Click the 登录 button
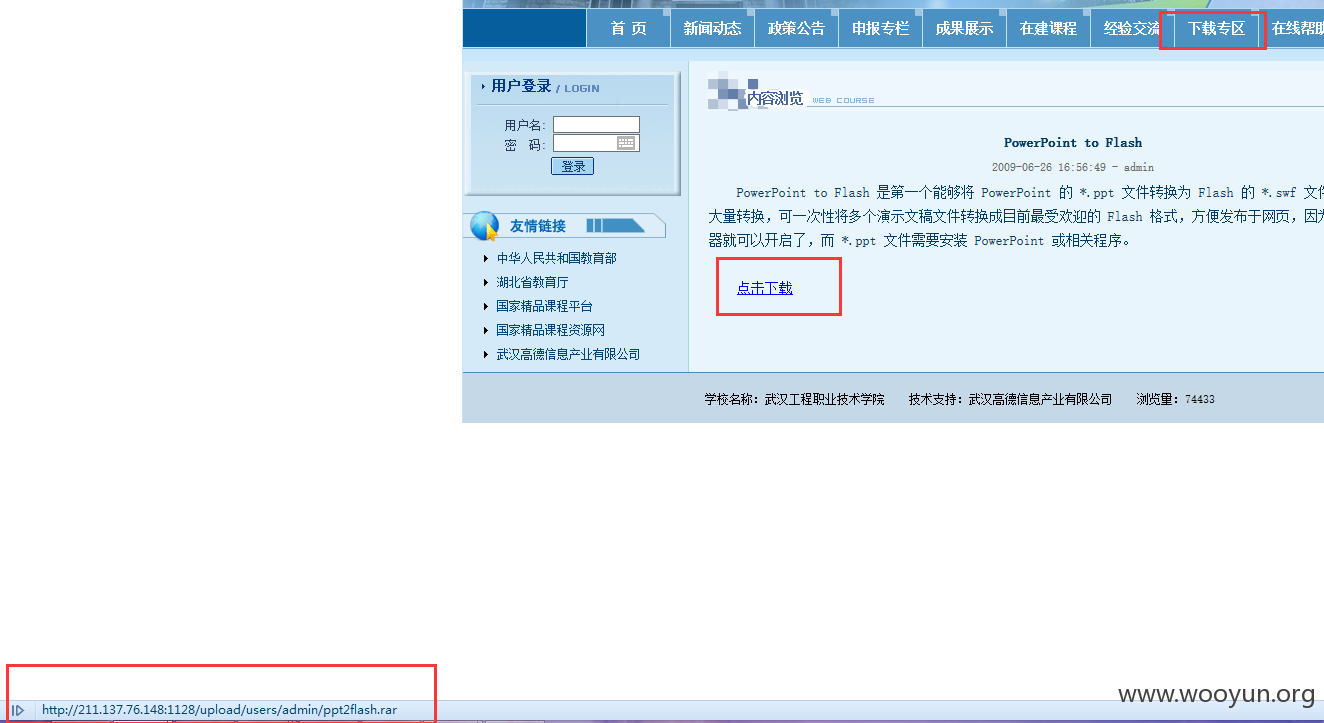 pos(572,166)
